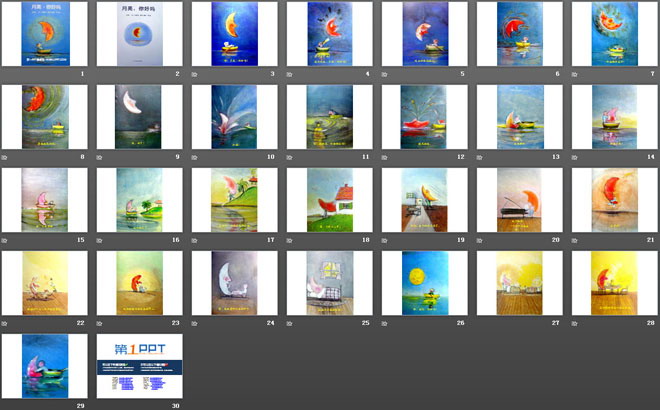Screen dimensions: 660x410
Task: Click the slide number label 1
Action: point(82,74)
